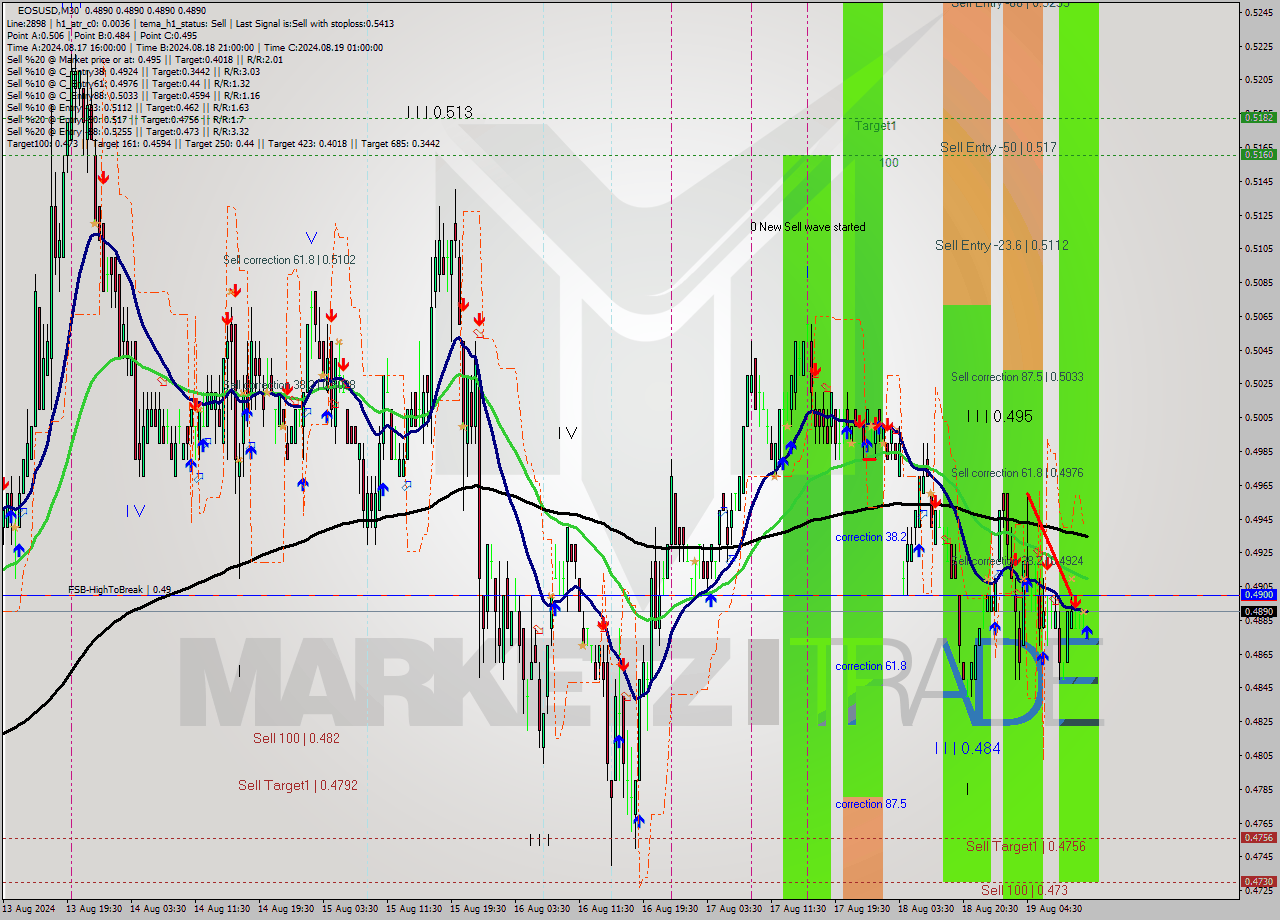Click the 0.5245 price axis value
The width and height of the screenshot is (1280, 920).
tap(1257, 12)
